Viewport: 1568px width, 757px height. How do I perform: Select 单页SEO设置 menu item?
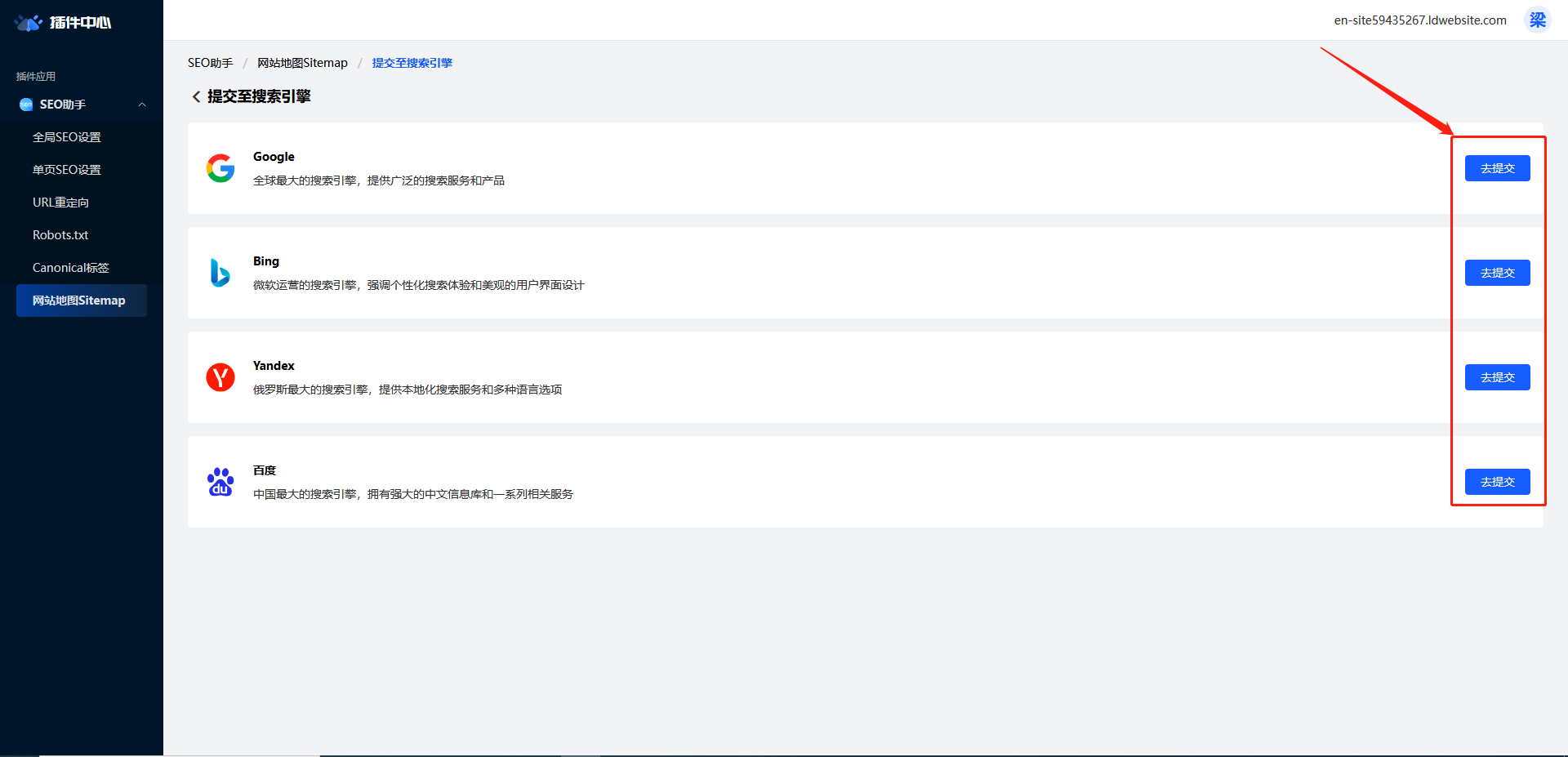[x=67, y=170]
